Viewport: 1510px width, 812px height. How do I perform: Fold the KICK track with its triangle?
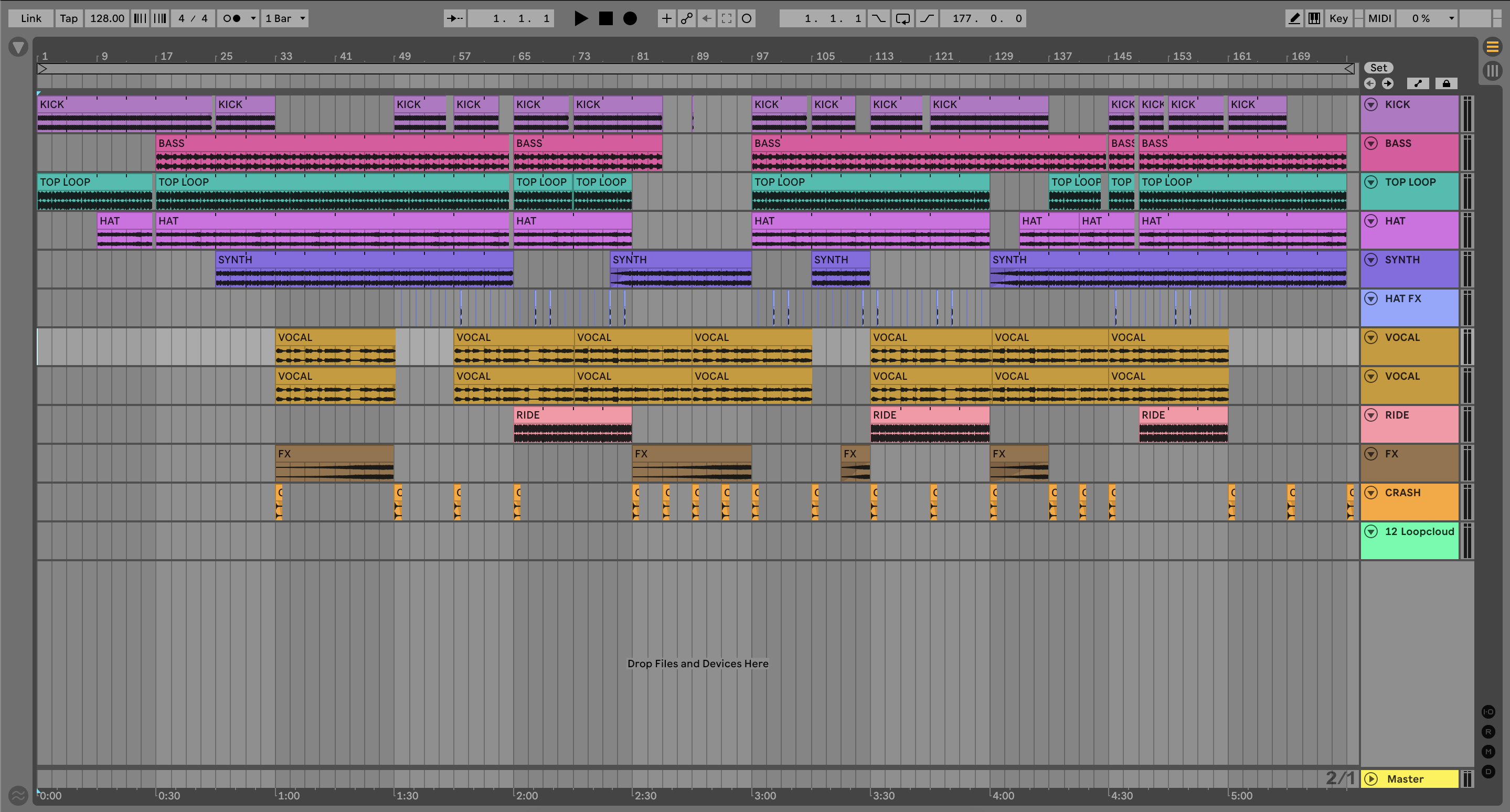coord(1370,104)
